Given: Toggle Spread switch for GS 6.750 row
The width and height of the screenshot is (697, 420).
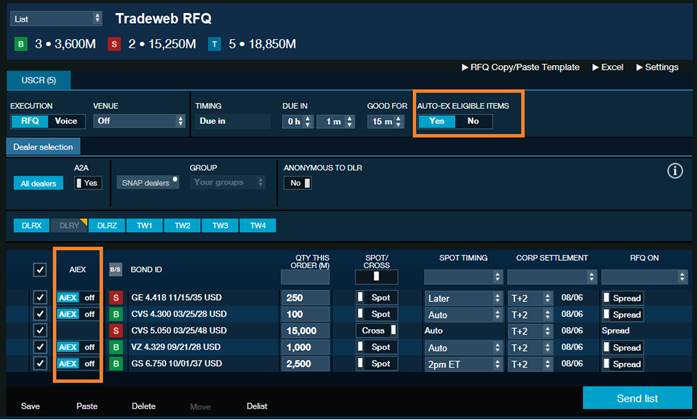Looking at the screenshot, I should click(622, 364).
